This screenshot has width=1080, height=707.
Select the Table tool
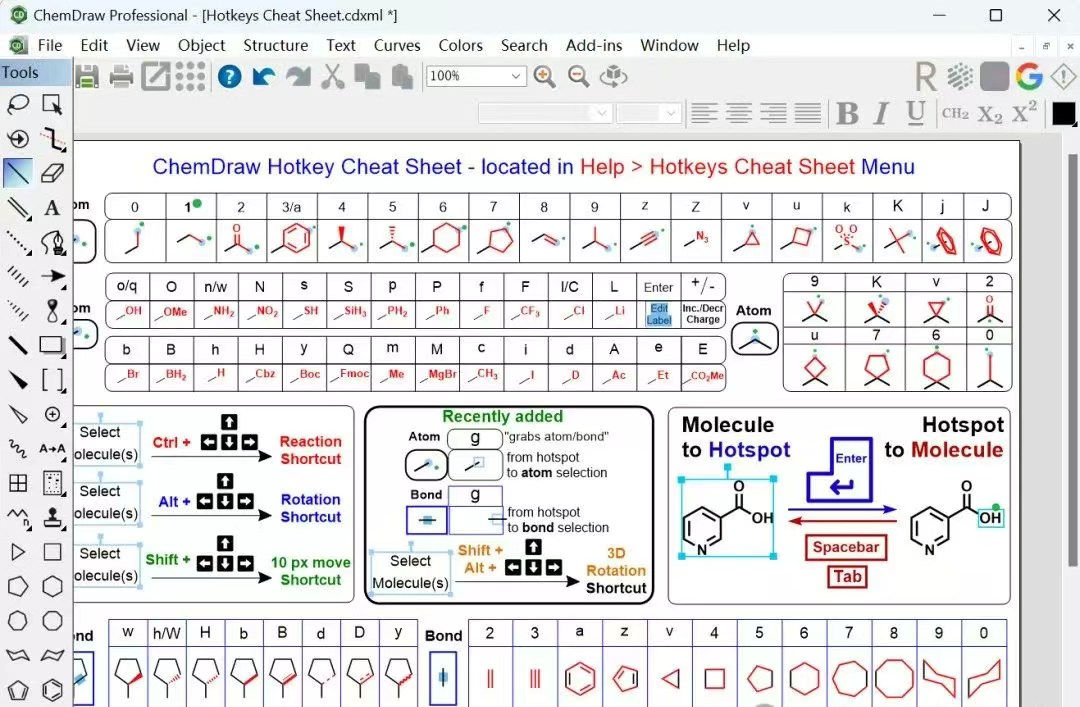pyautogui.click(x=18, y=483)
